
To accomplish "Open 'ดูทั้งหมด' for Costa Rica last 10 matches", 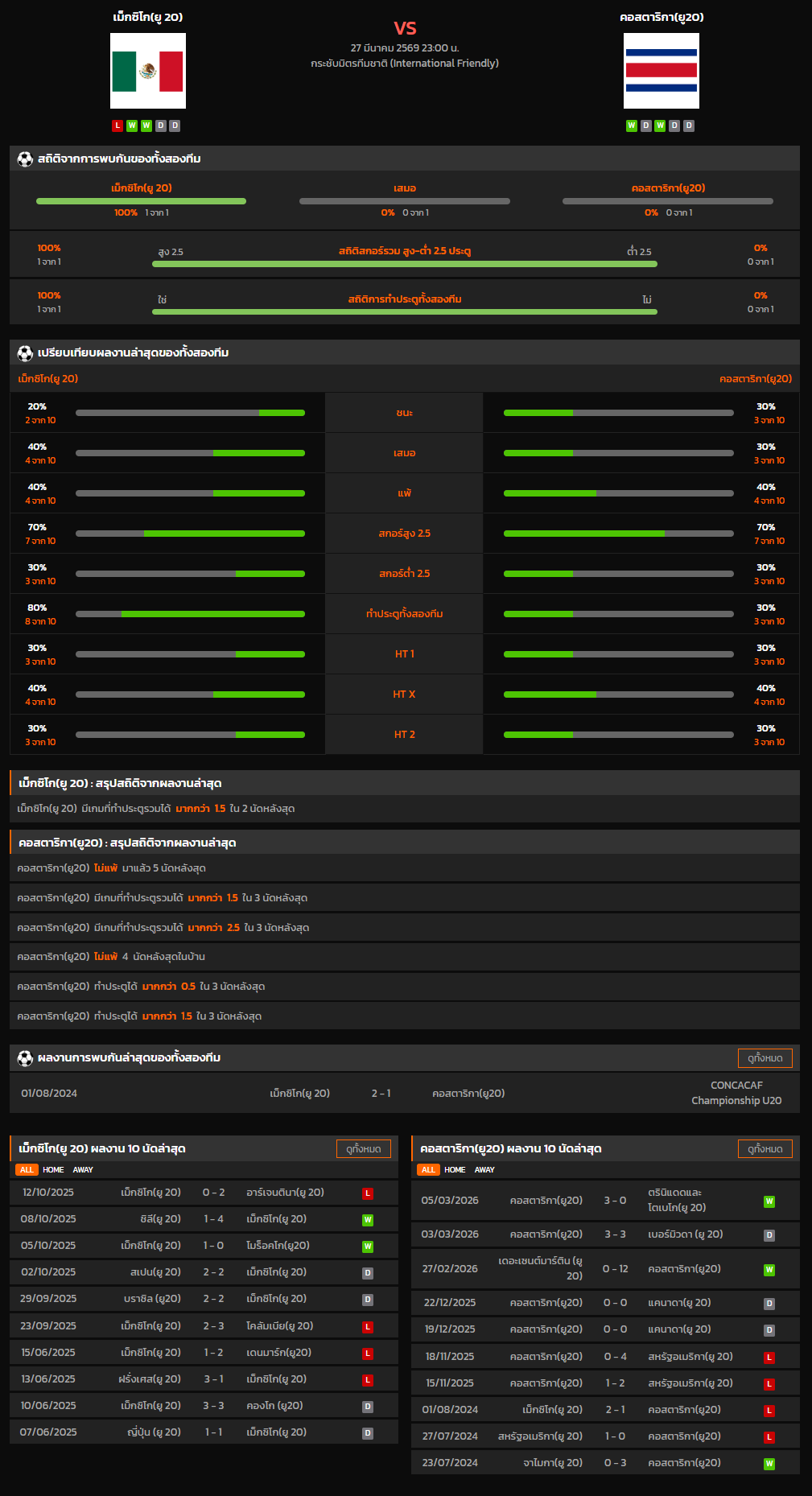I will tap(765, 1149).
